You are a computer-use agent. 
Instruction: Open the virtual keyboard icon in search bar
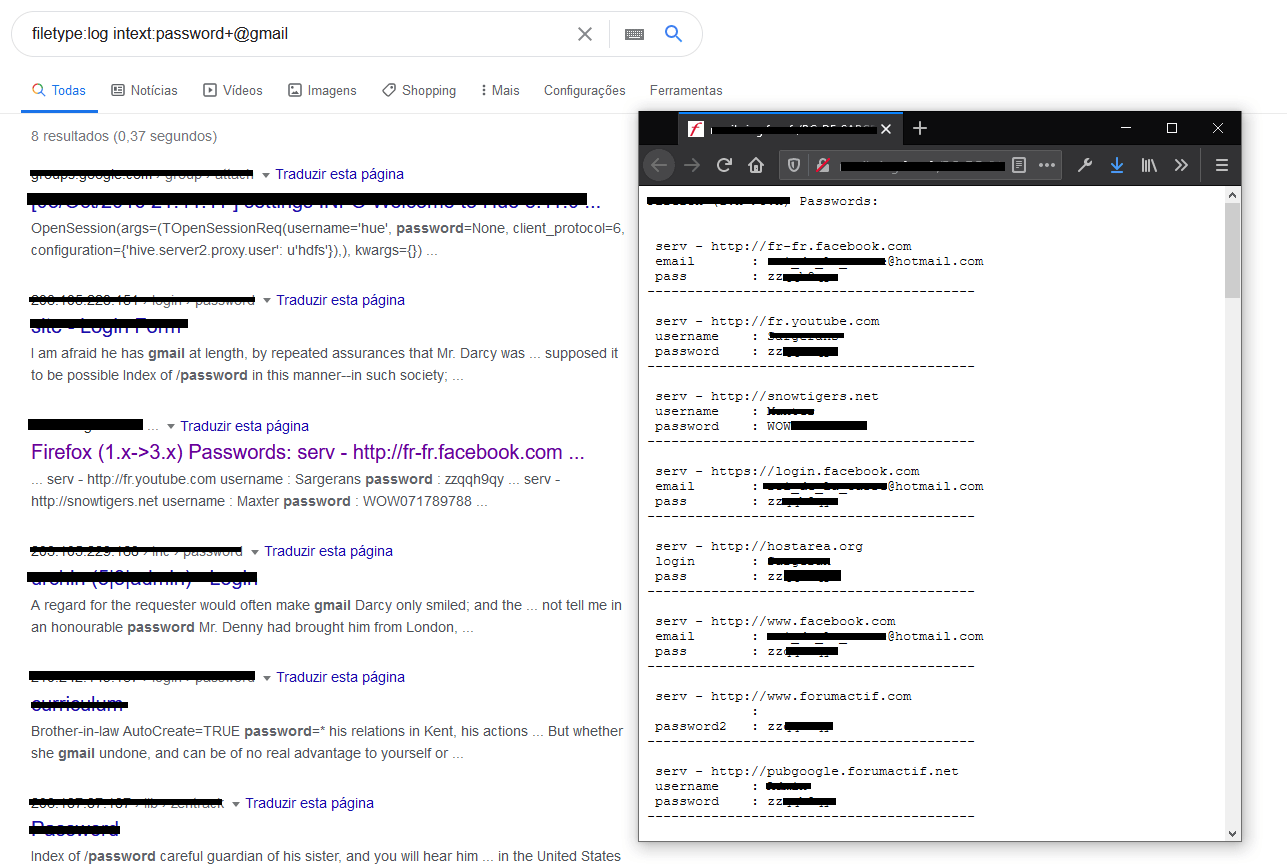click(634, 33)
